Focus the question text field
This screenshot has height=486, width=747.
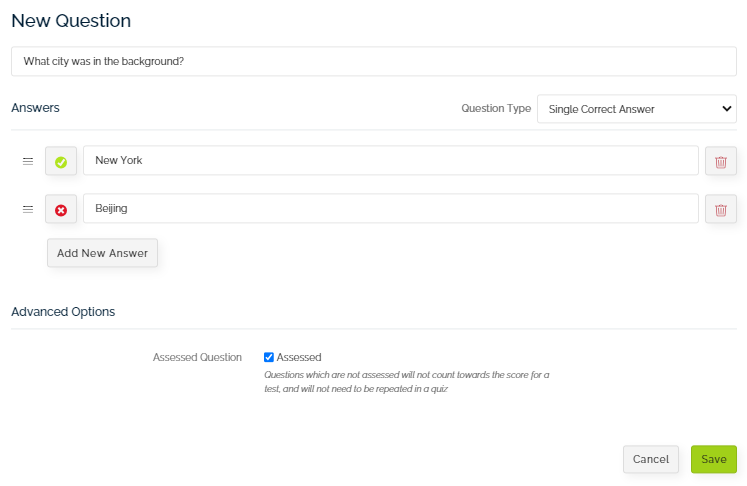point(374,61)
